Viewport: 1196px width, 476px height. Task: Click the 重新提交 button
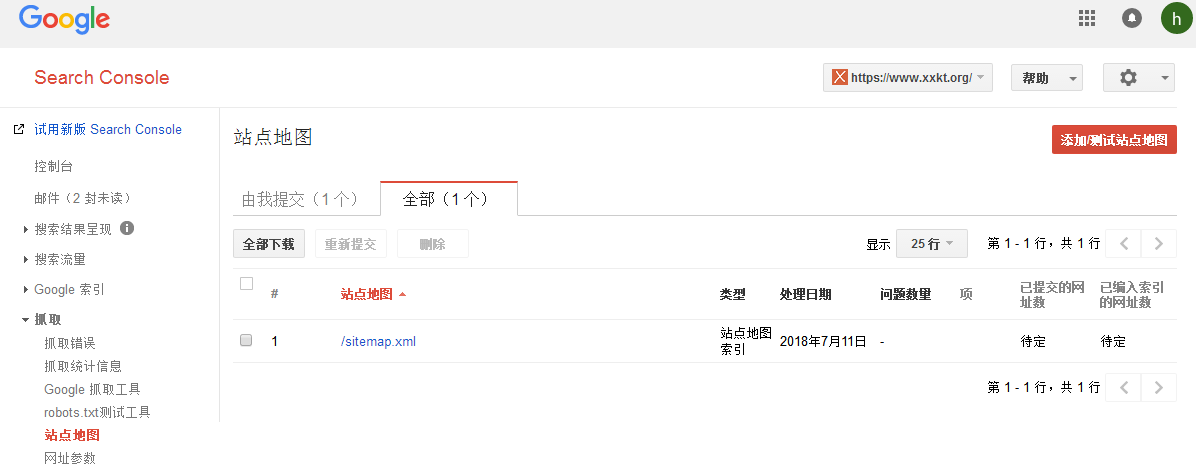351,244
